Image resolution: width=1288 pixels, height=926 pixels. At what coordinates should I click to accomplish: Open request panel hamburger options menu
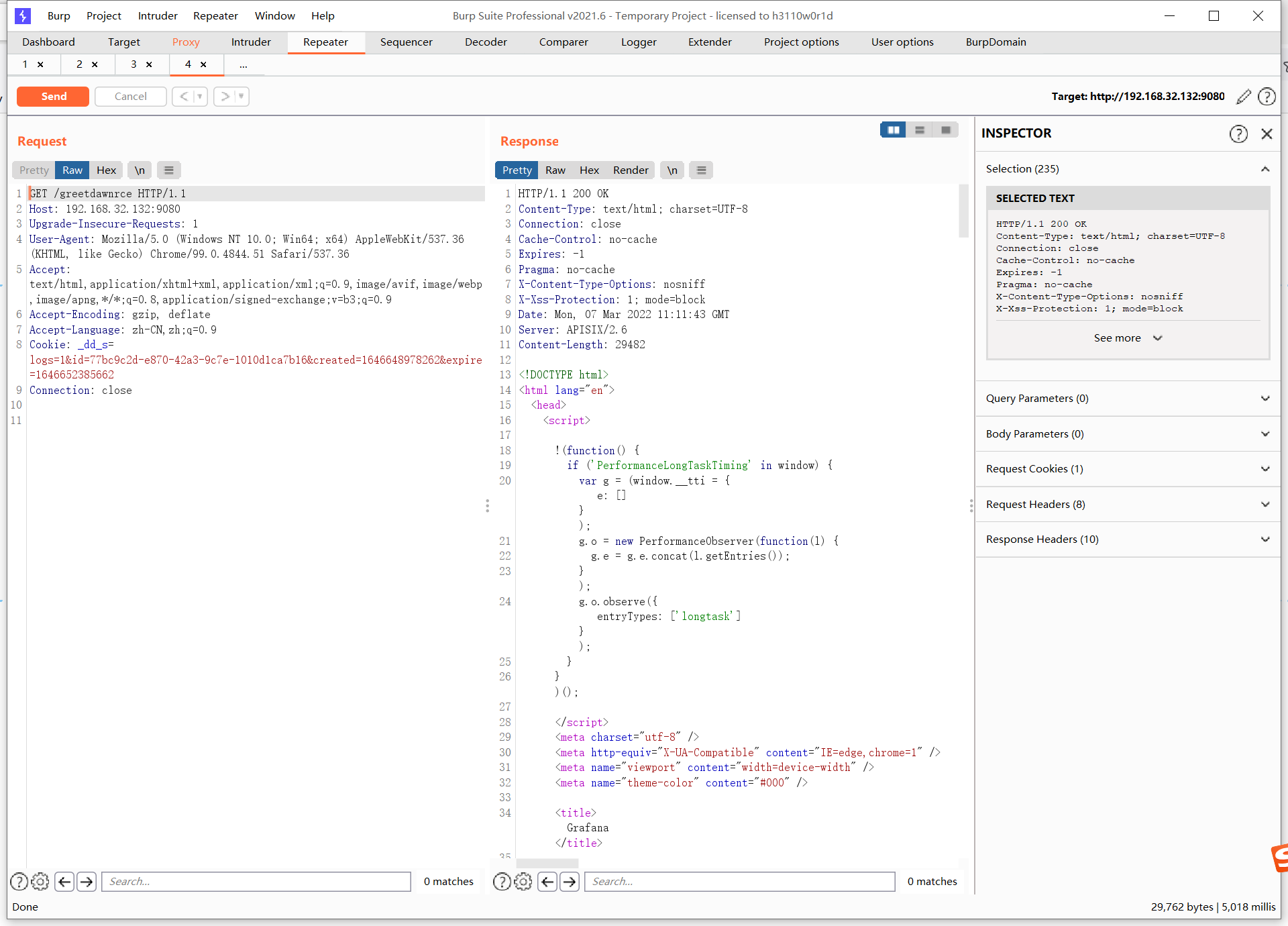[169, 170]
